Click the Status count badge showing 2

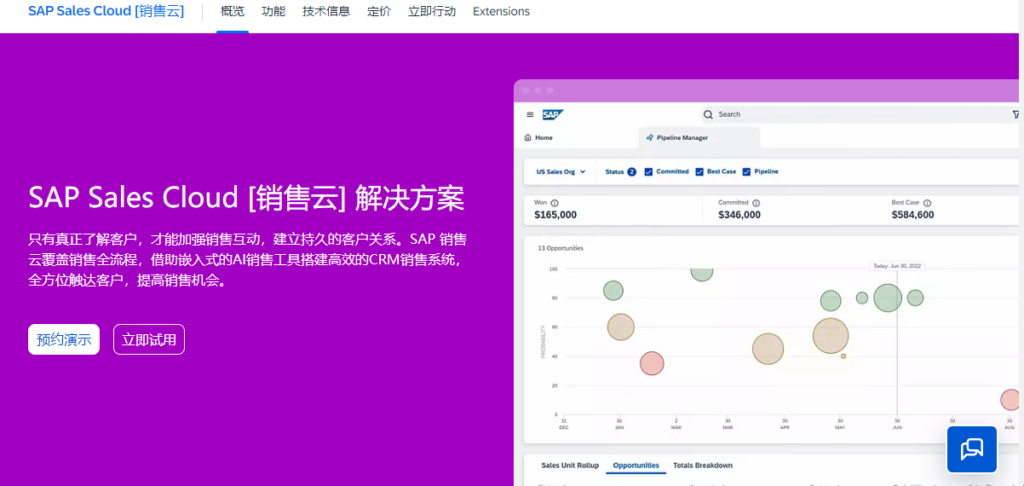tap(632, 172)
